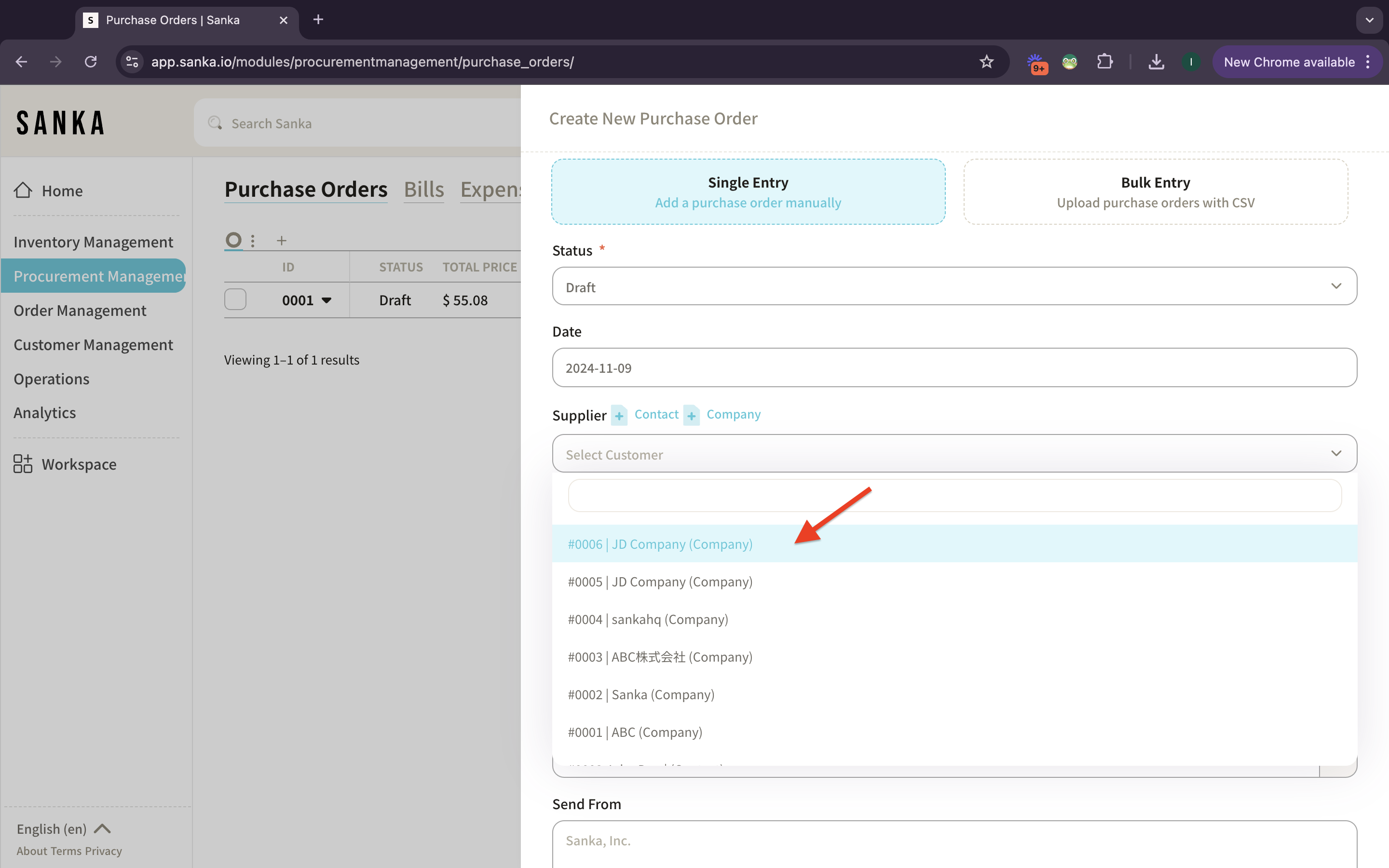Expand the Status Draft dropdown
Viewport: 1389px width, 868px height.
954,286
